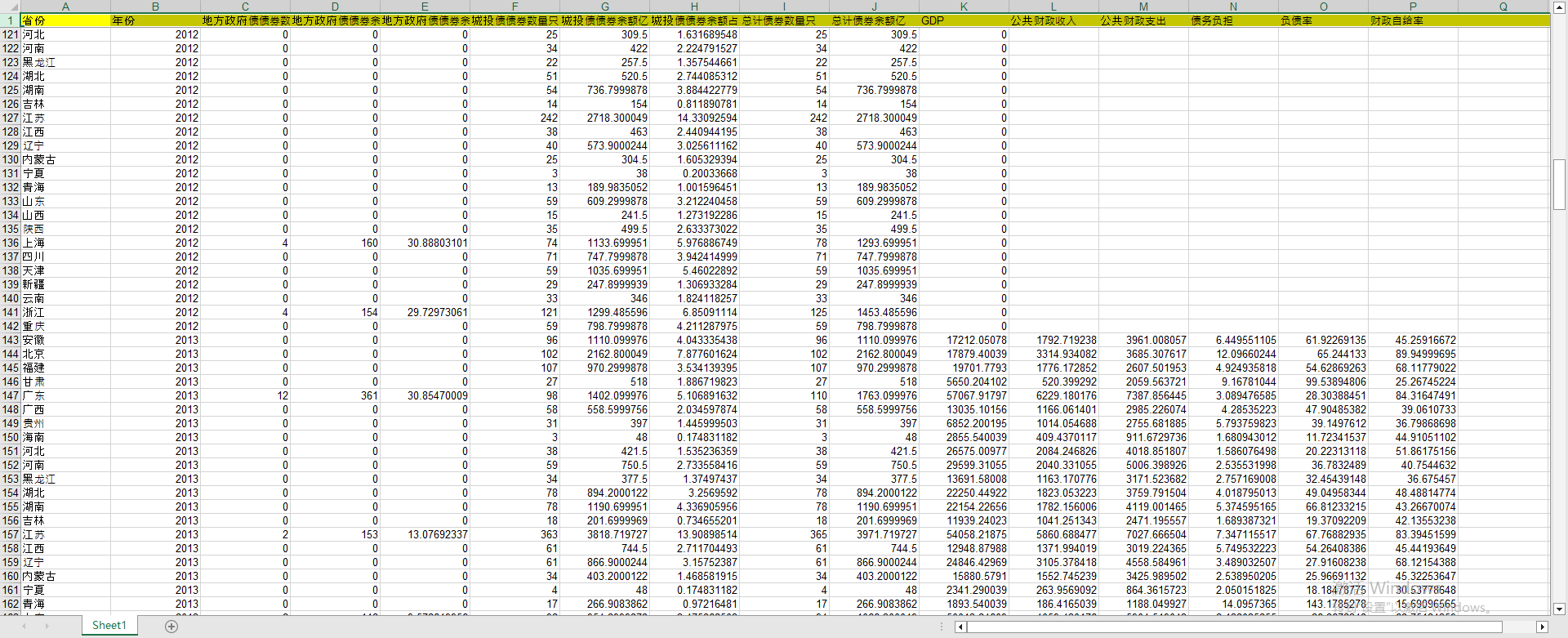Click the 上海 province cell

tap(65, 243)
